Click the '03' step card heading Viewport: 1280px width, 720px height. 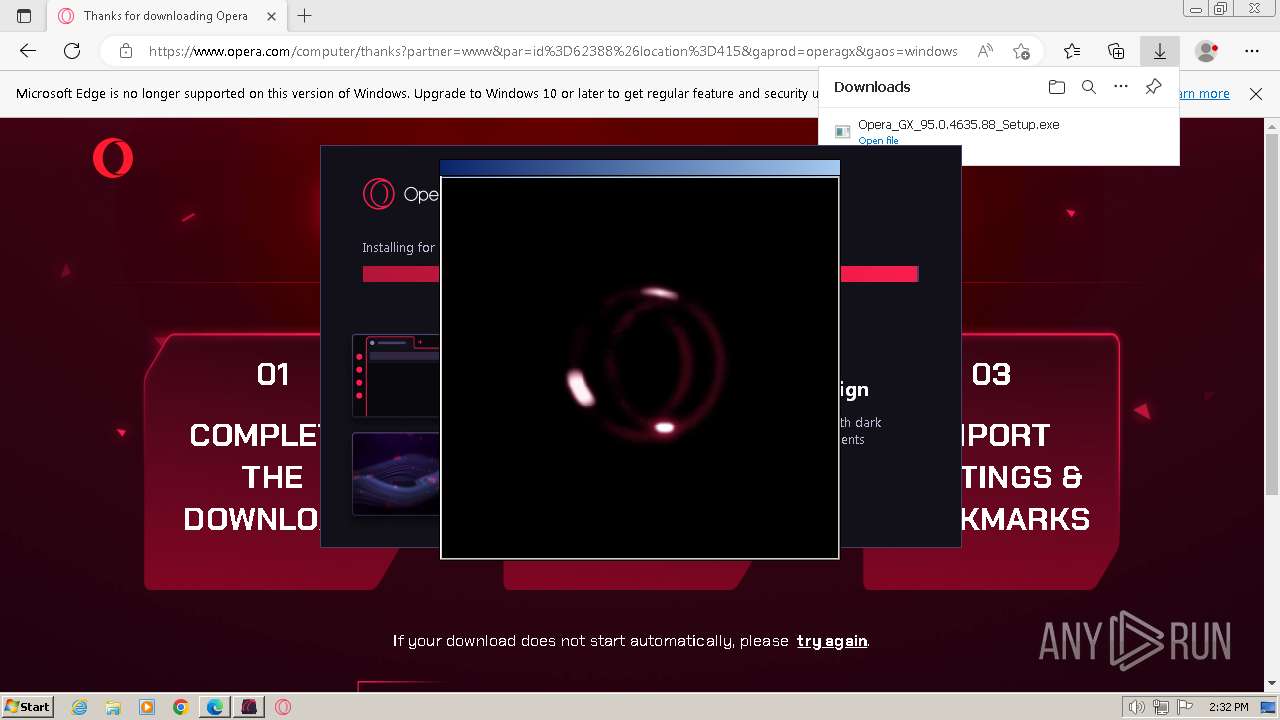pyautogui.click(x=991, y=374)
